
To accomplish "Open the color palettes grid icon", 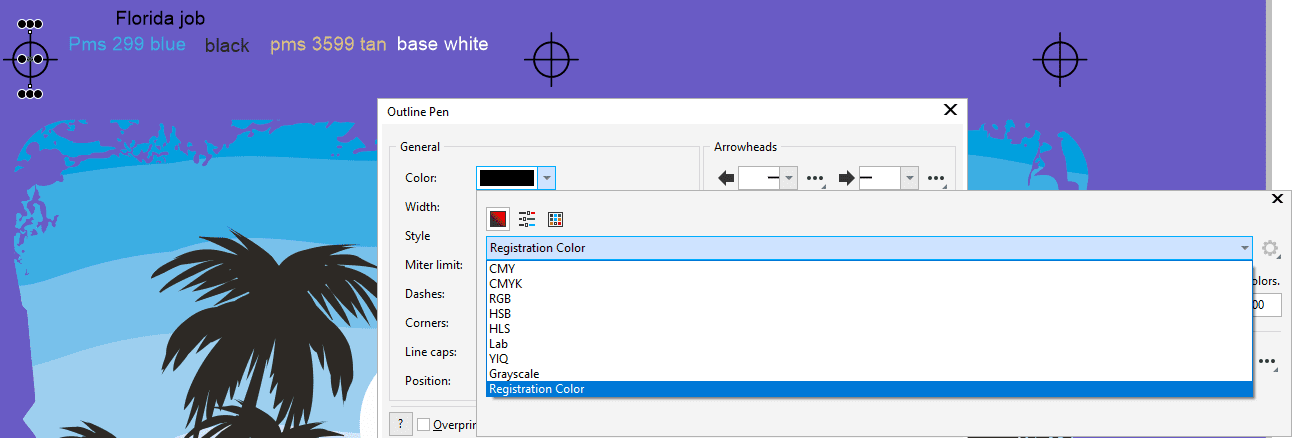I will click(556, 219).
